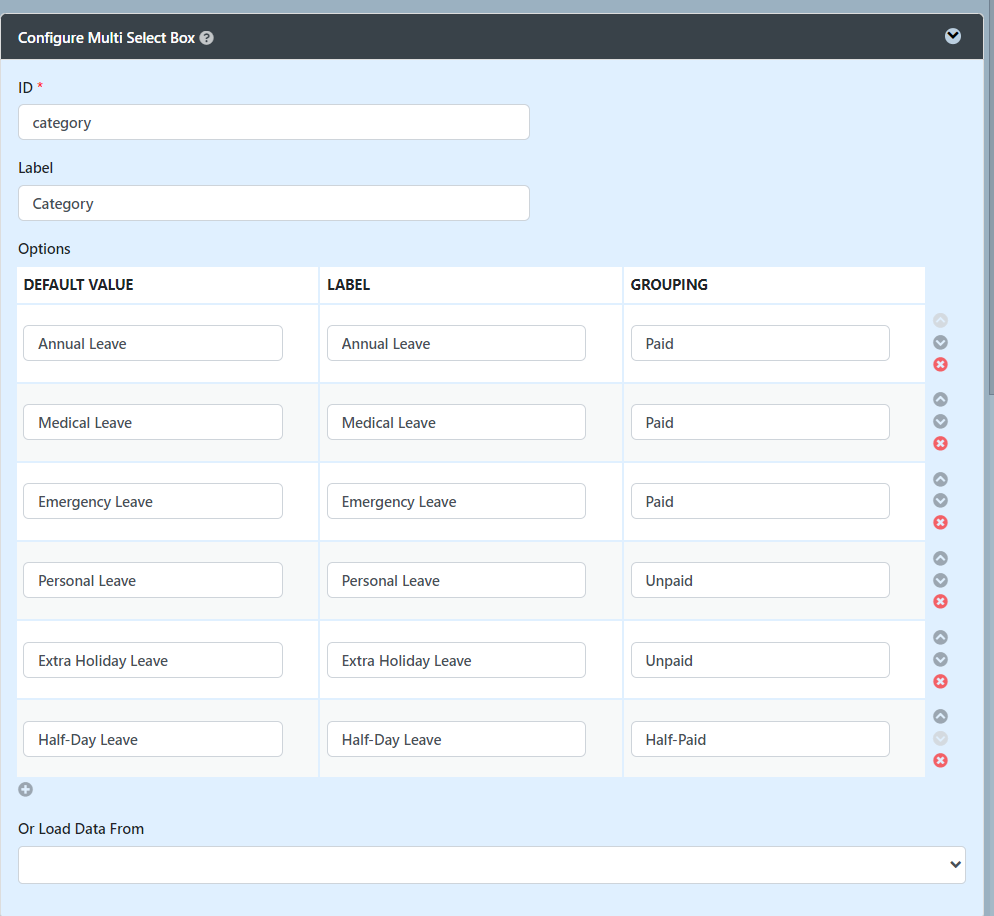Remove the Medical Leave option row
The height and width of the screenshot is (916, 994).
click(x=940, y=444)
